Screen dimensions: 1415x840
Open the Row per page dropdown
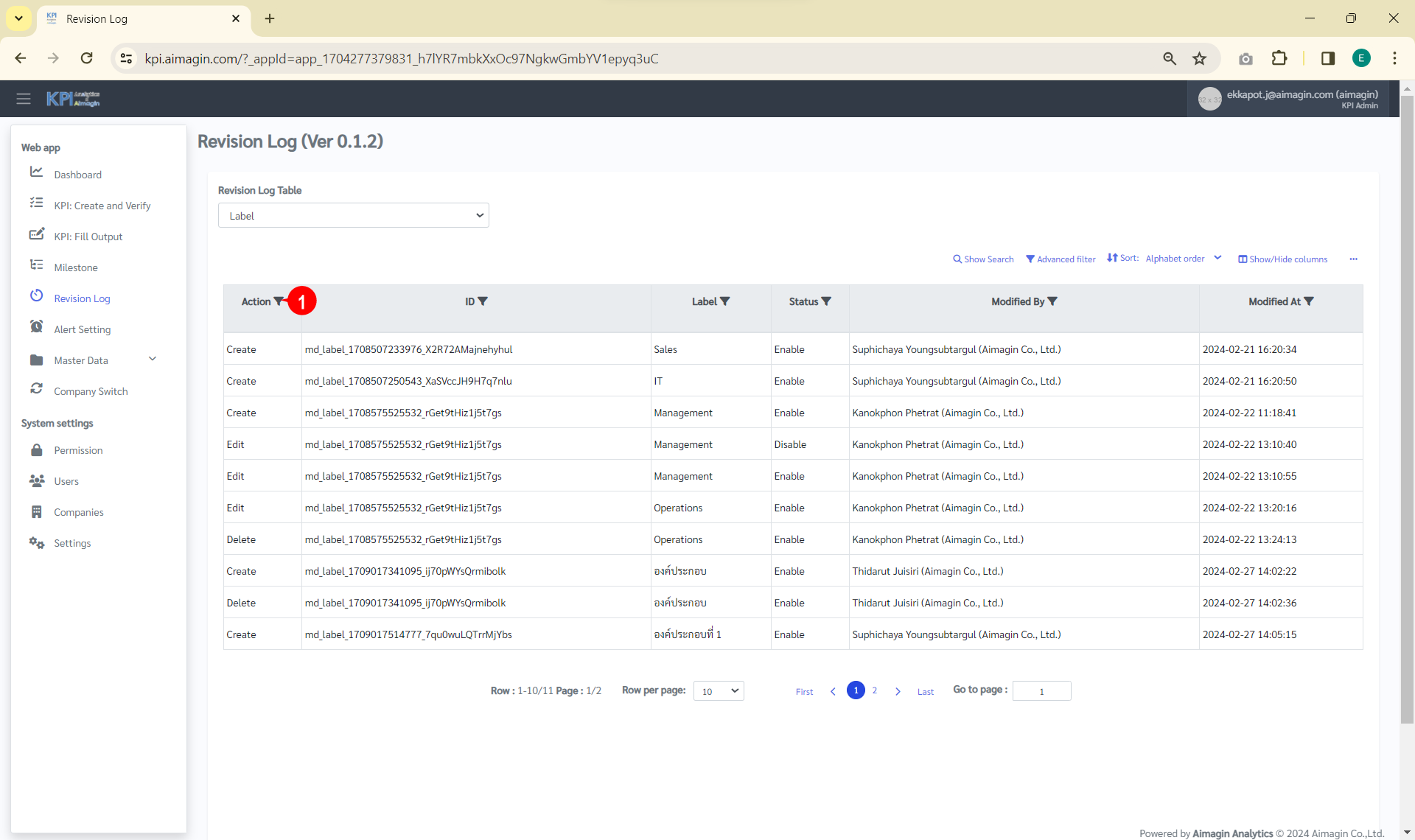719,691
